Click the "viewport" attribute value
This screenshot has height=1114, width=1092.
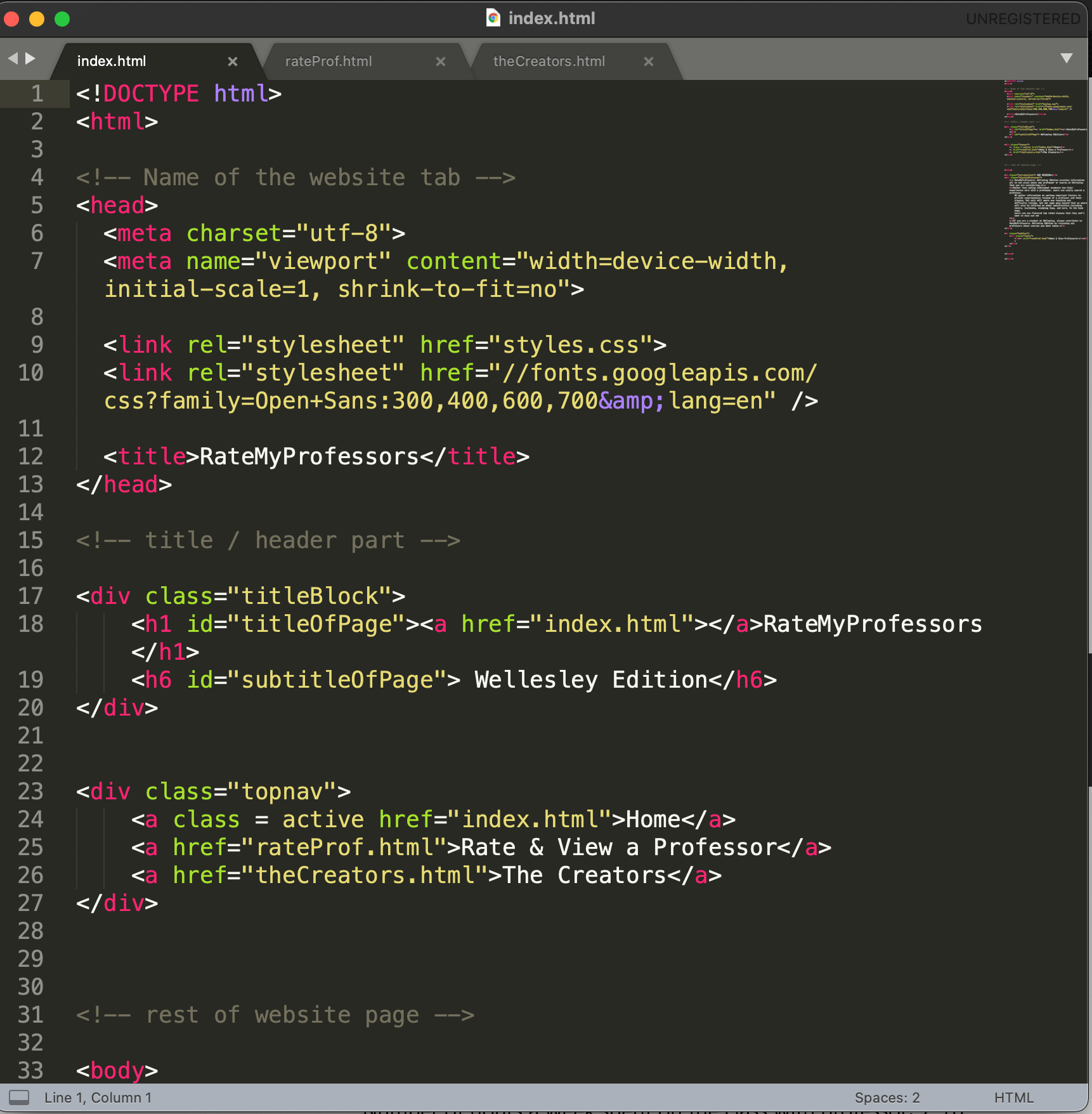(323, 261)
